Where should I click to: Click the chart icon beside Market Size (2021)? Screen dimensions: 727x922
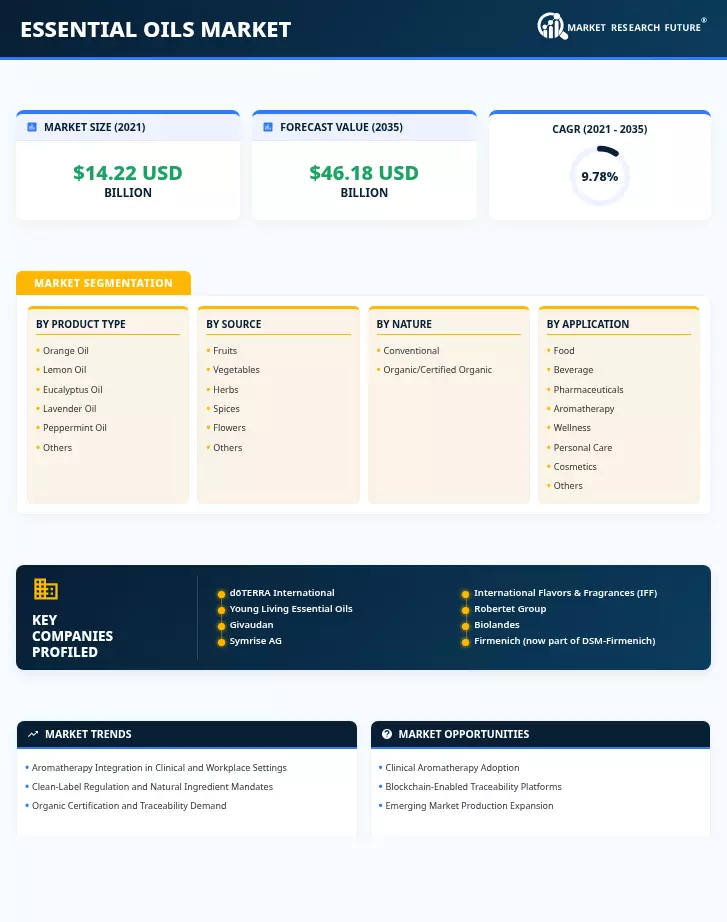click(x=32, y=127)
